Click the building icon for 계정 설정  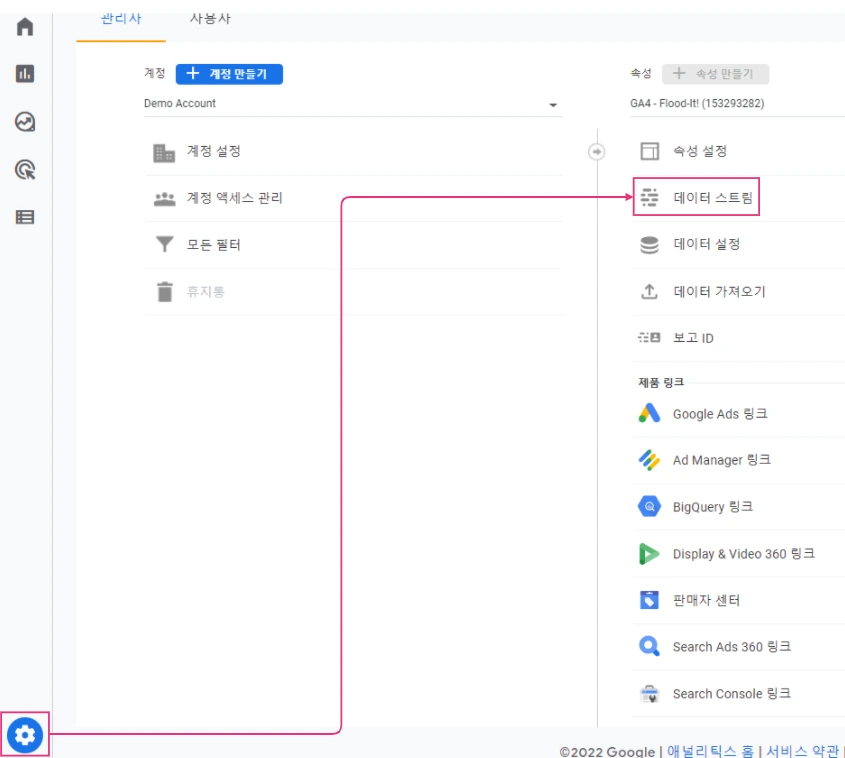(x=164, y=153)
